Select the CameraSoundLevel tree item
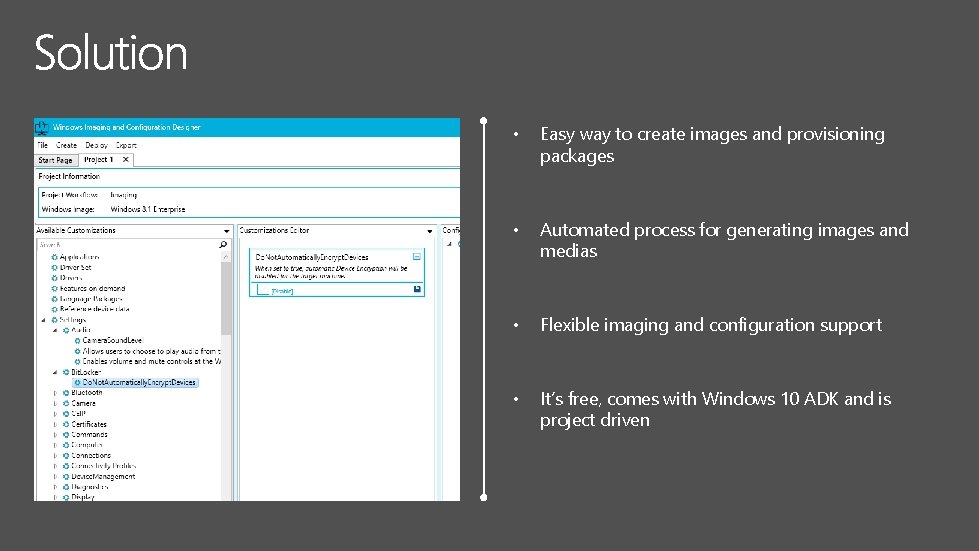Screen dimensions: 979x551 coord(112,341)
